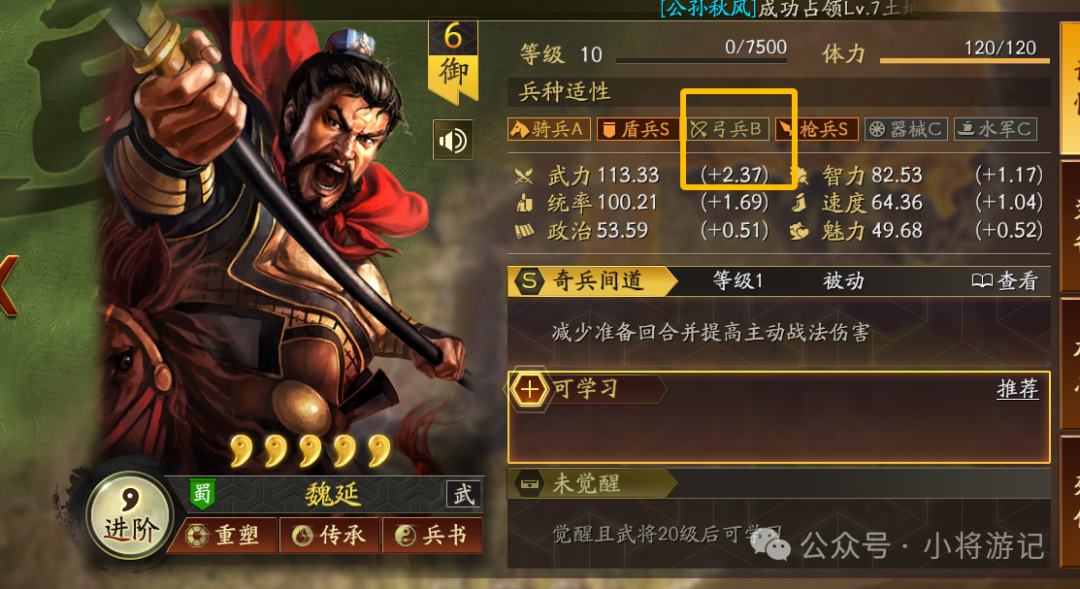
Task: Tap the 进阶 round advance icon
Action: click(129, 515)
